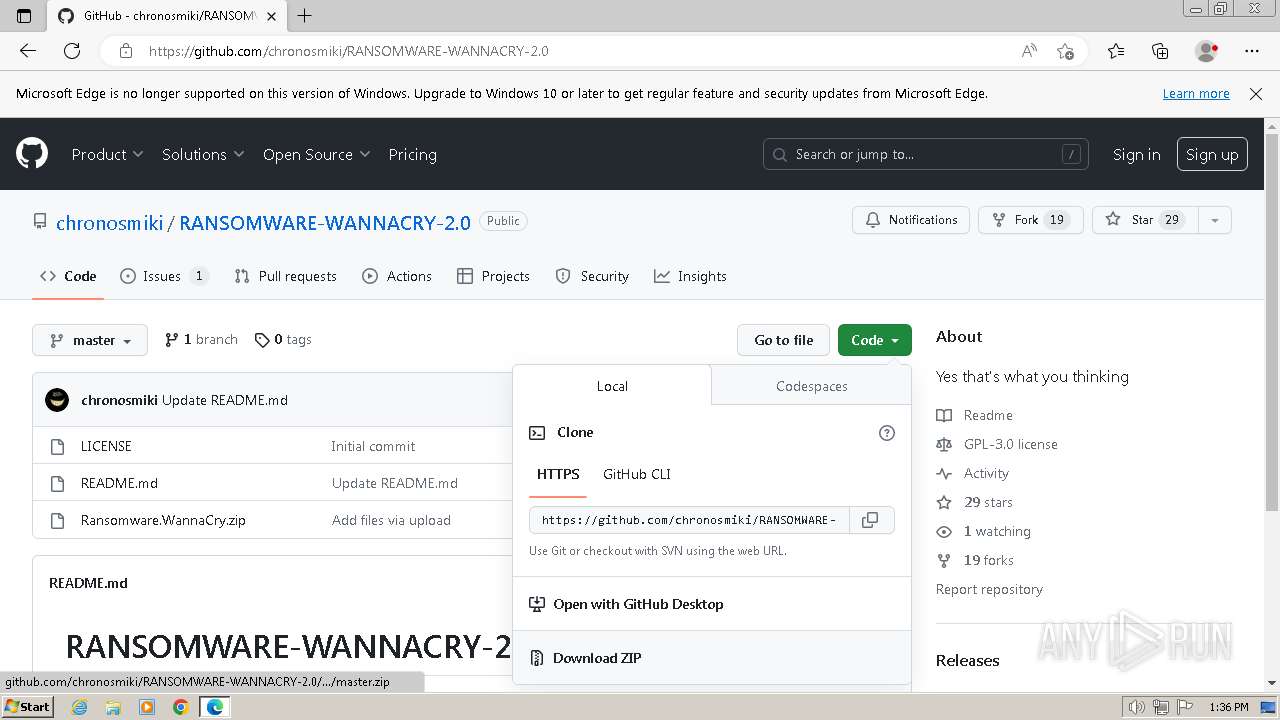Open README.md file in list
The image size is (1280, 720).
pos(119,483)
